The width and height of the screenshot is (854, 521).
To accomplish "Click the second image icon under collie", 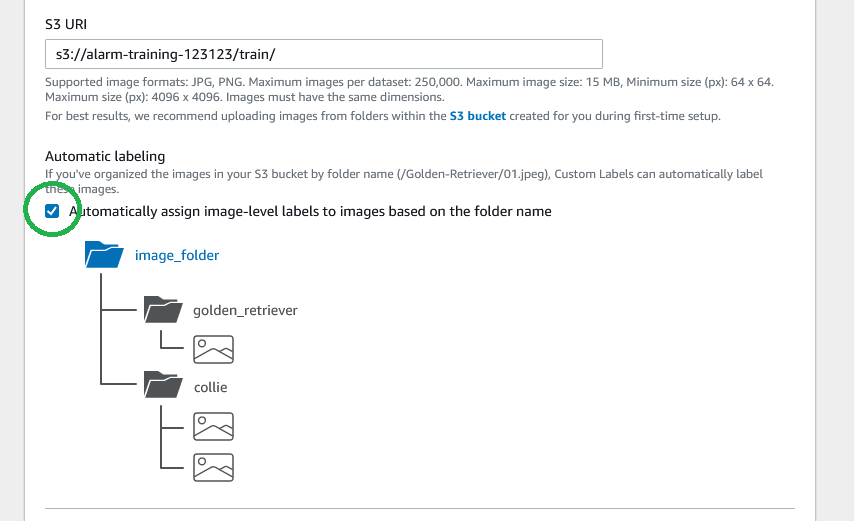I will point(214,467).
